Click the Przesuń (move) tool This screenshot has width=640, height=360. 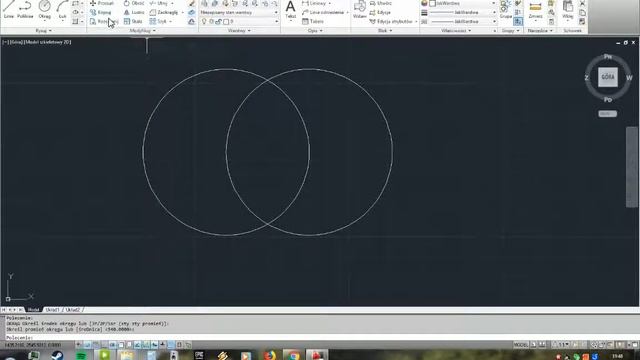point(102,3)
